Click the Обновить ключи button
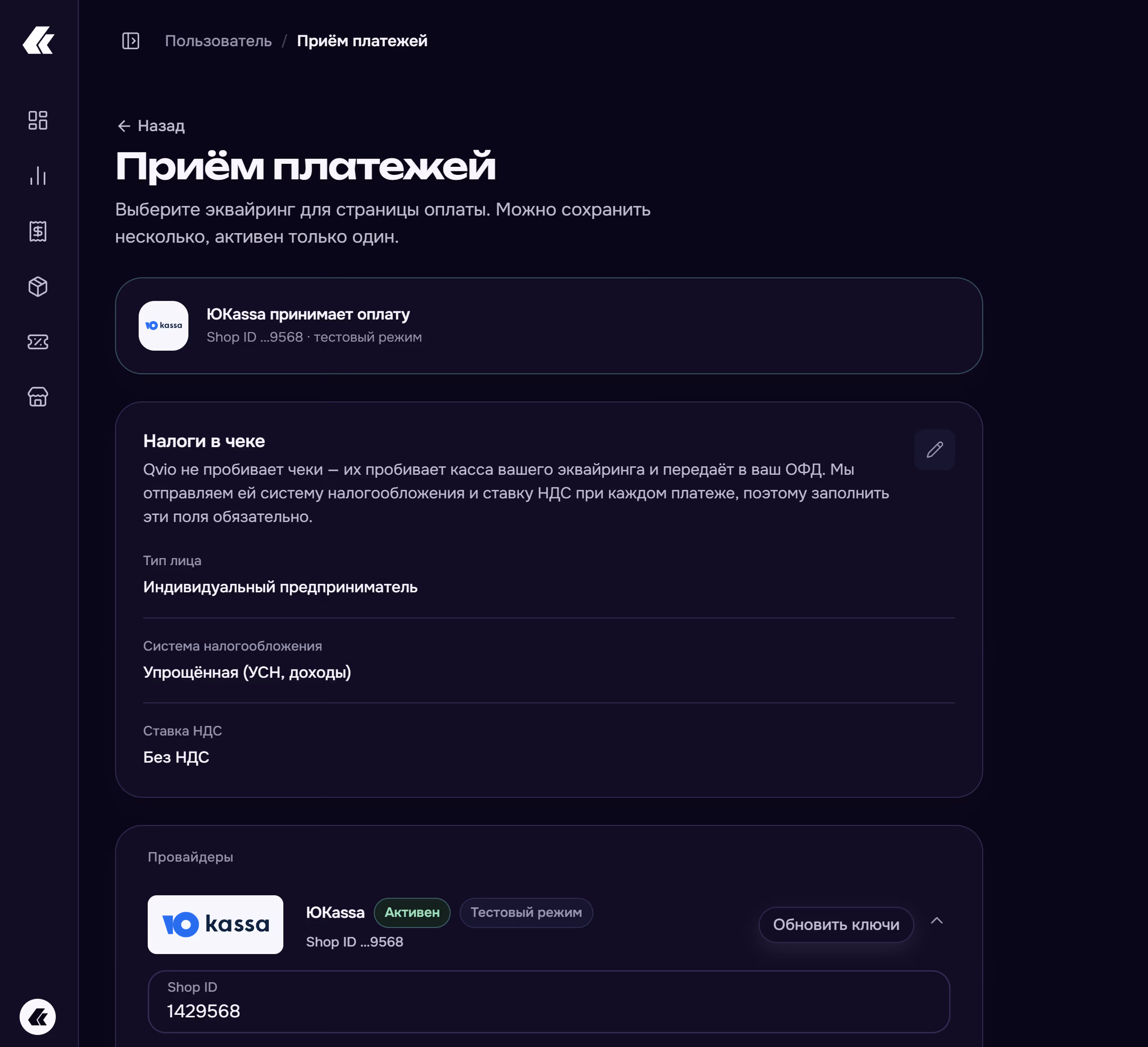 tap(836, 924)
